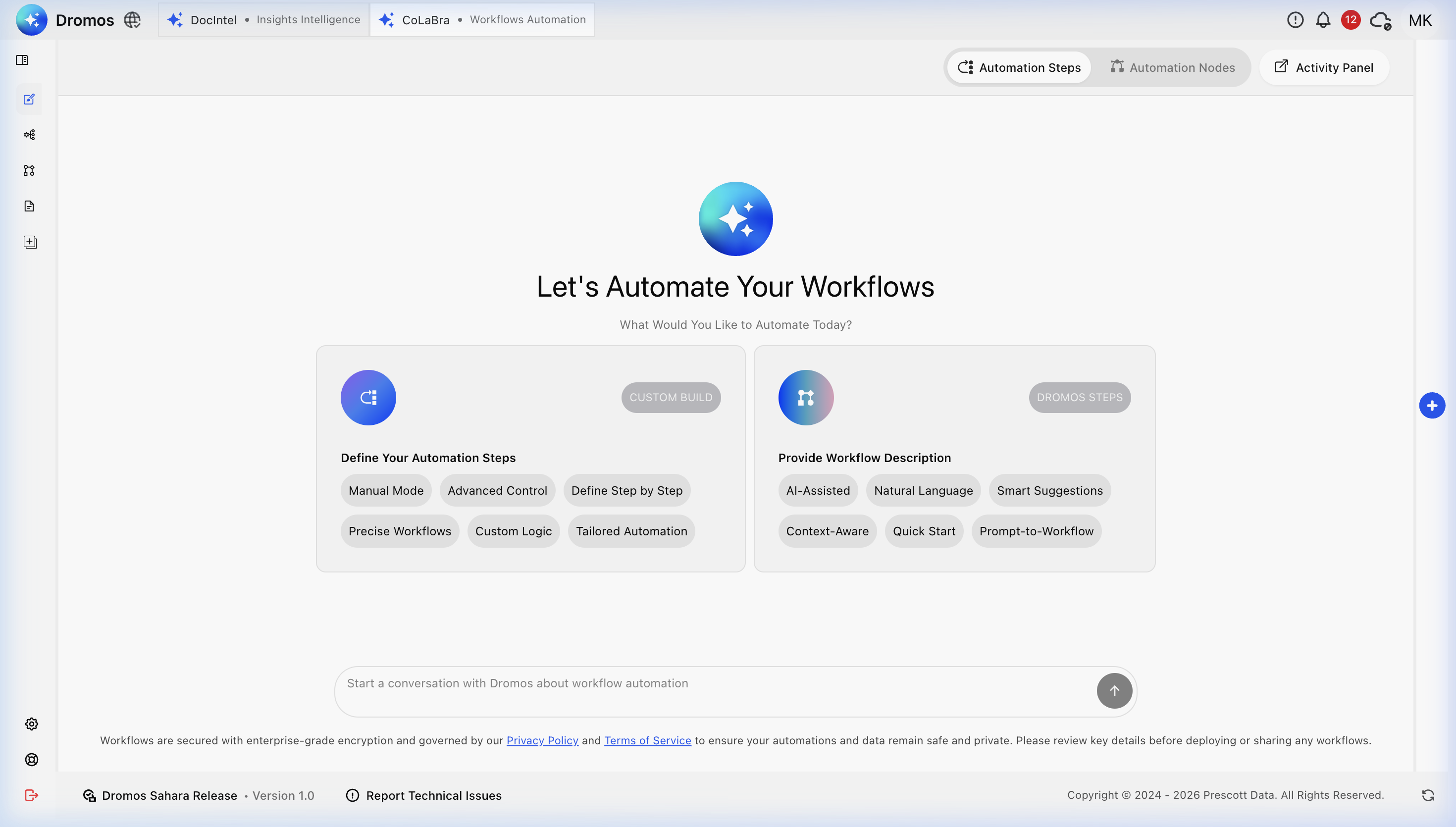
Task: Click the new document icon in the sidebar
Action: pos(30,241)
